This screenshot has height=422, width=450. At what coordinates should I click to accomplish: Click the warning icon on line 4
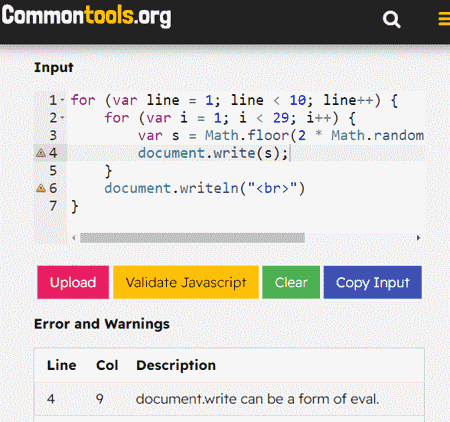point(41,153)
